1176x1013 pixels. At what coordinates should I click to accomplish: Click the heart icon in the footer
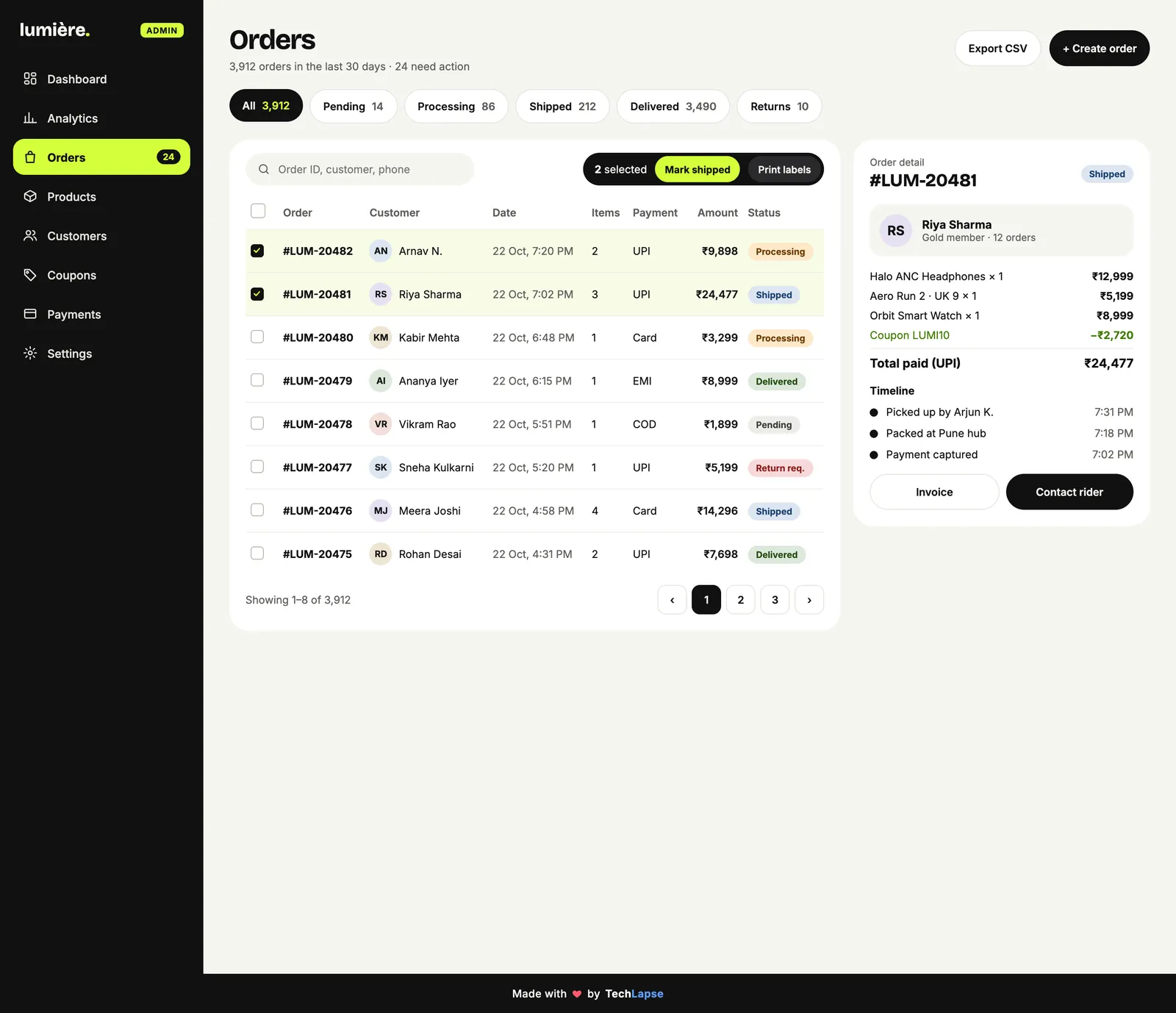click(577, 994)
